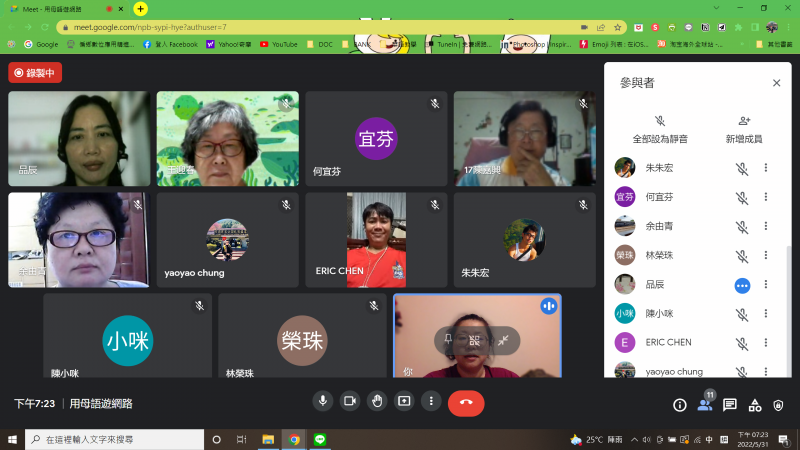Screen dimensions: 800x450
Task: Leave the call with the red button
Action: (466, 403)
